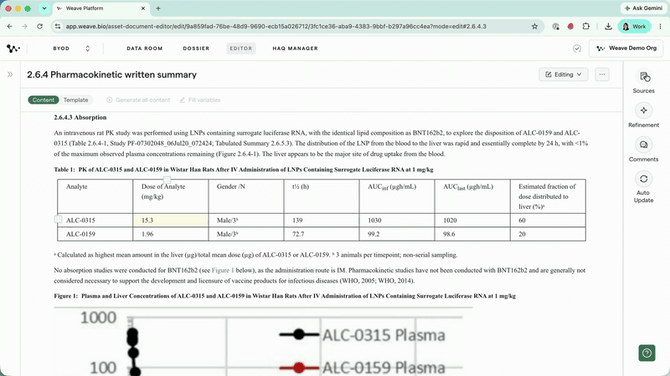This screenshot has height=376, width=670.
Task: Bookmark the page with star icon
Action: tap(535, 26)
